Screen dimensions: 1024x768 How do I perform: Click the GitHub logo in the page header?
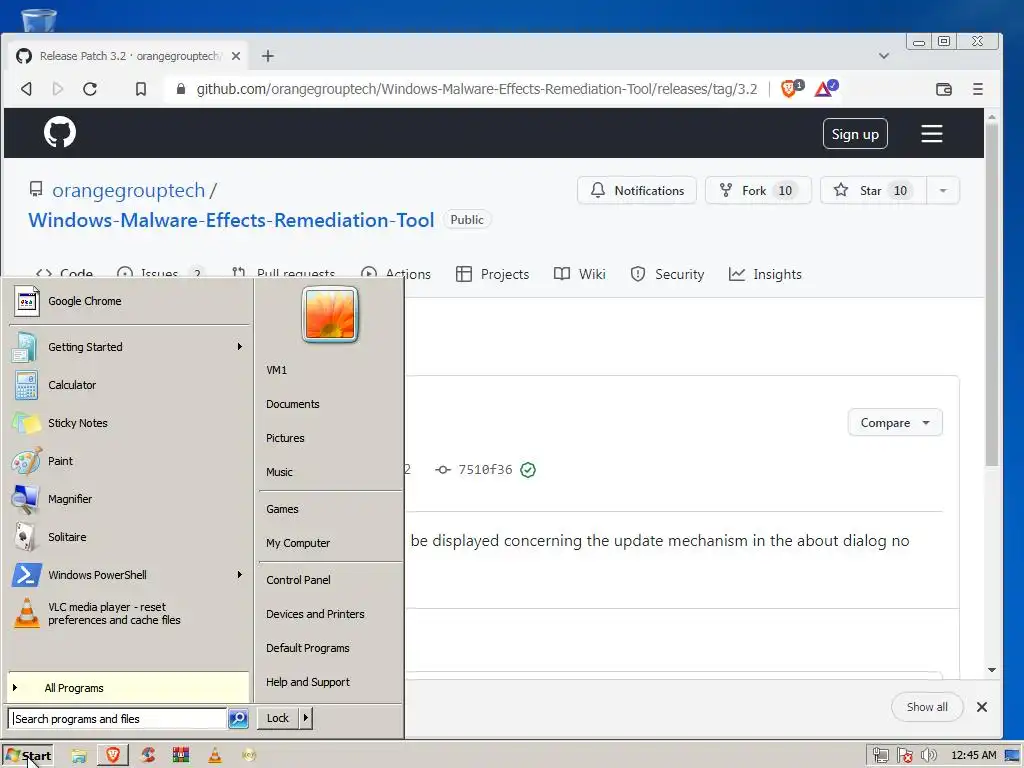pyautogui.click(x=59, y=133)
